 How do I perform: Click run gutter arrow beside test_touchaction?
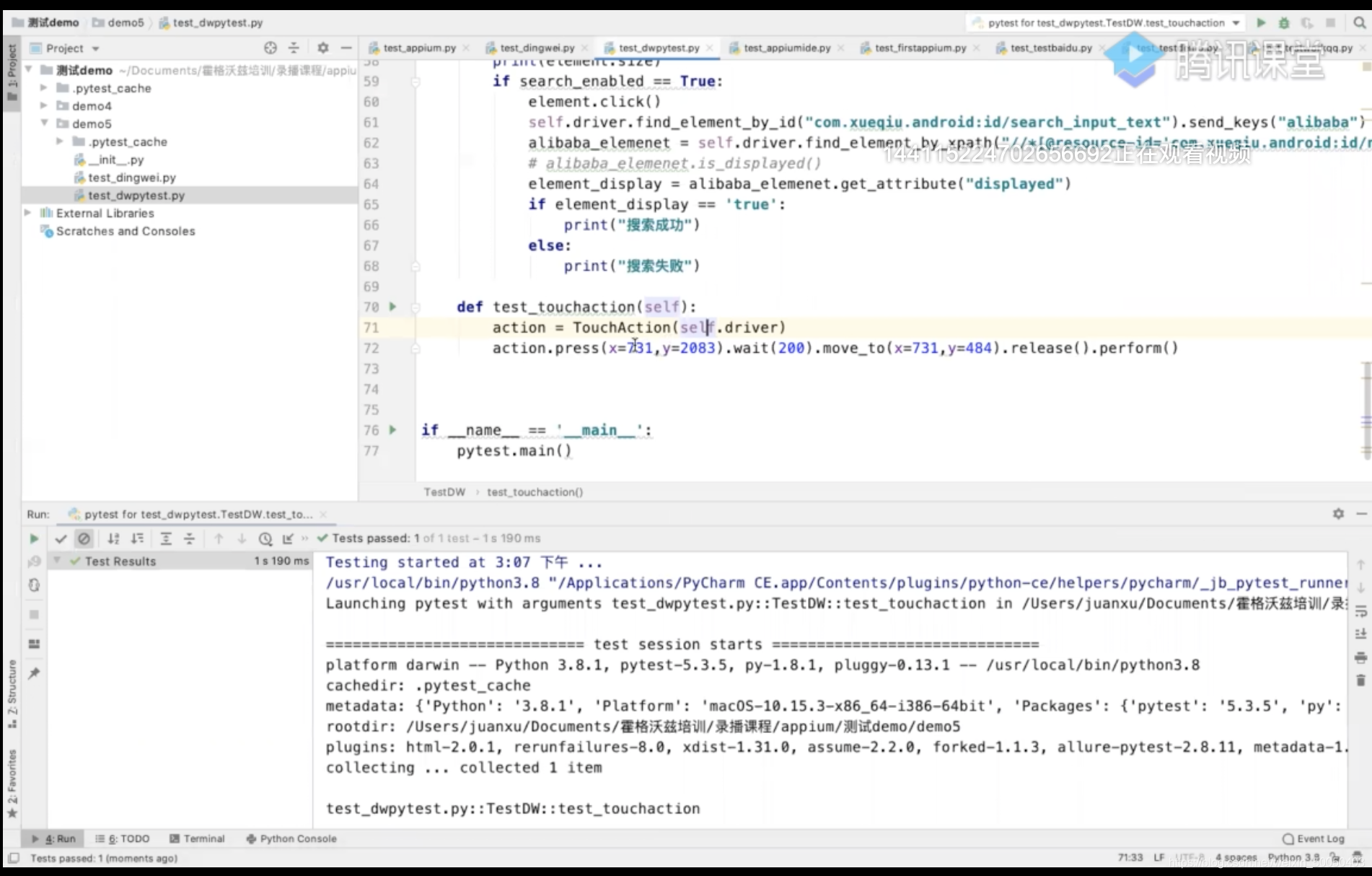coord(393,307)
